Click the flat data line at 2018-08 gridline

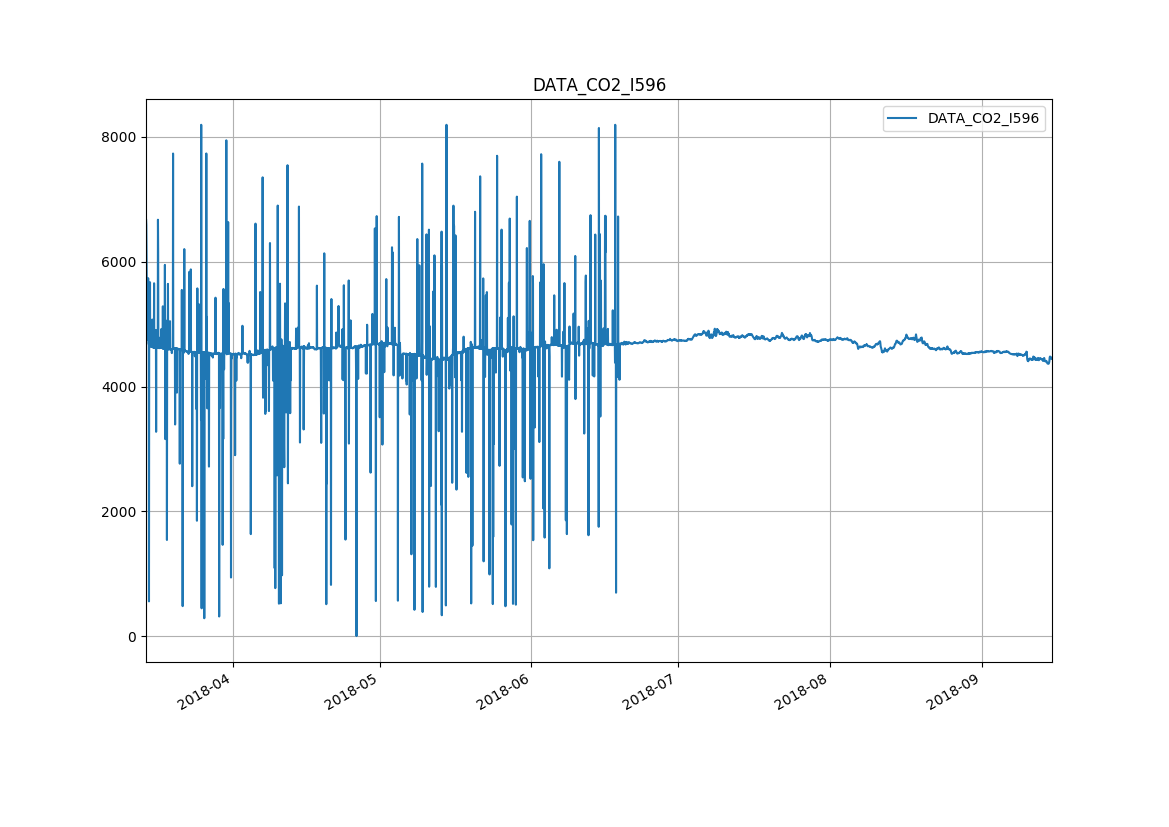830,339
